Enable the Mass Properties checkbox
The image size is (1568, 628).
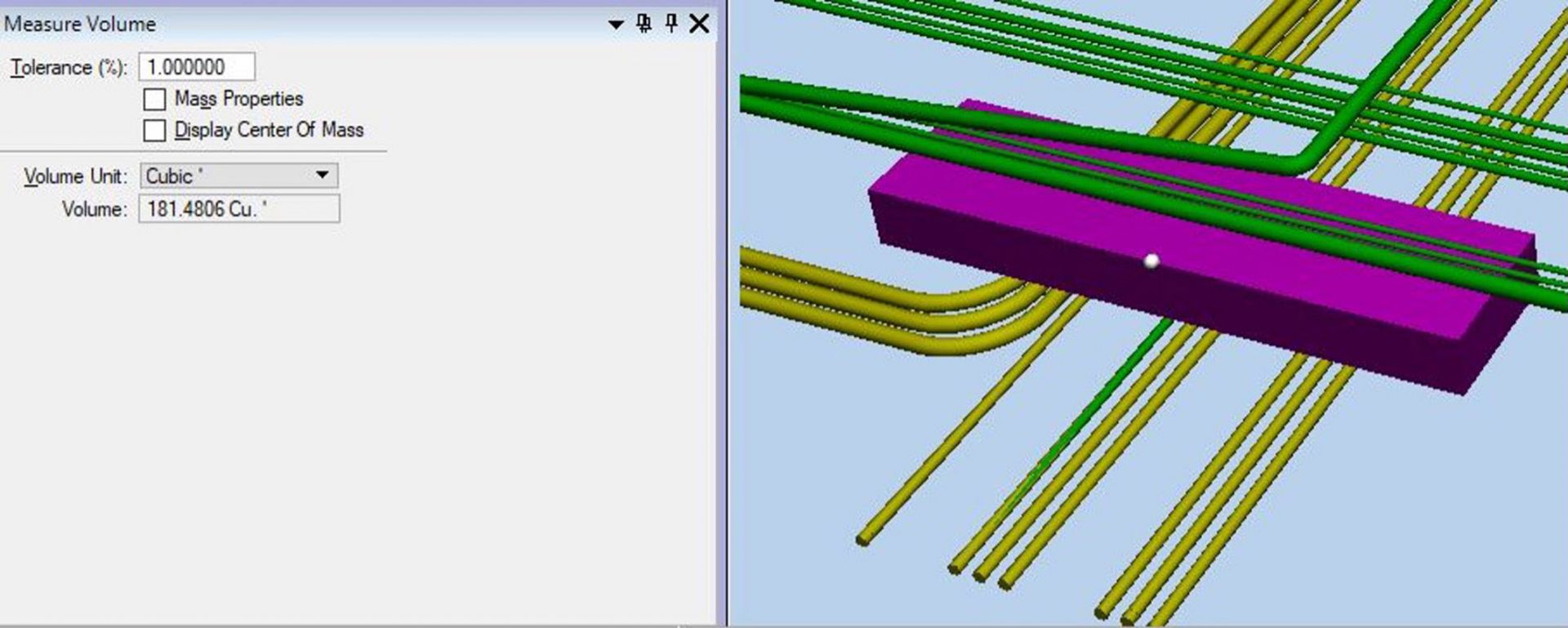(154, 100)
